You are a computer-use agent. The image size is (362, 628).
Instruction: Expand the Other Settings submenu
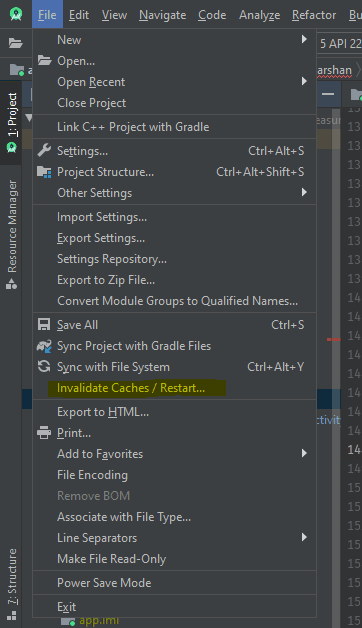(304, 192)
